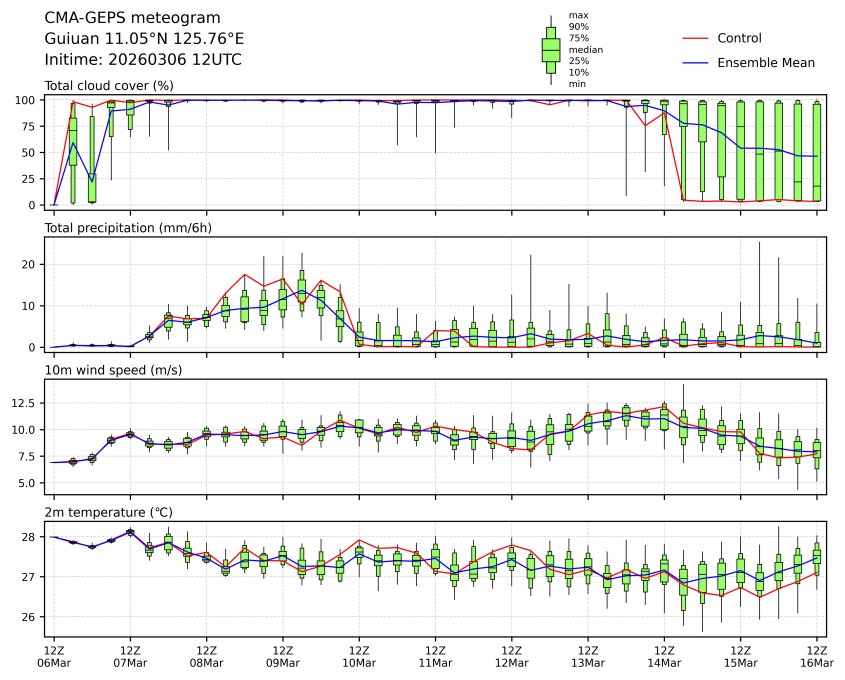Viewport: 845px width, 680px height.
Task: Click the blue Ensemble Mean legend line sample
Action: pos(695,63)
